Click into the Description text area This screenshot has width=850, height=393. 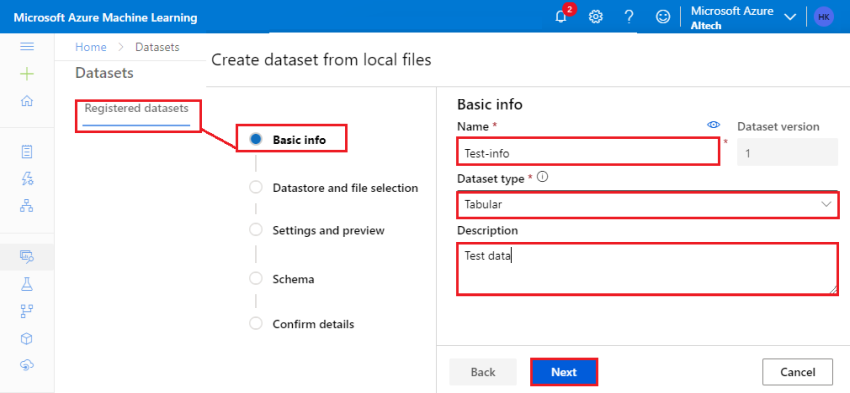[x=647, y=269]
